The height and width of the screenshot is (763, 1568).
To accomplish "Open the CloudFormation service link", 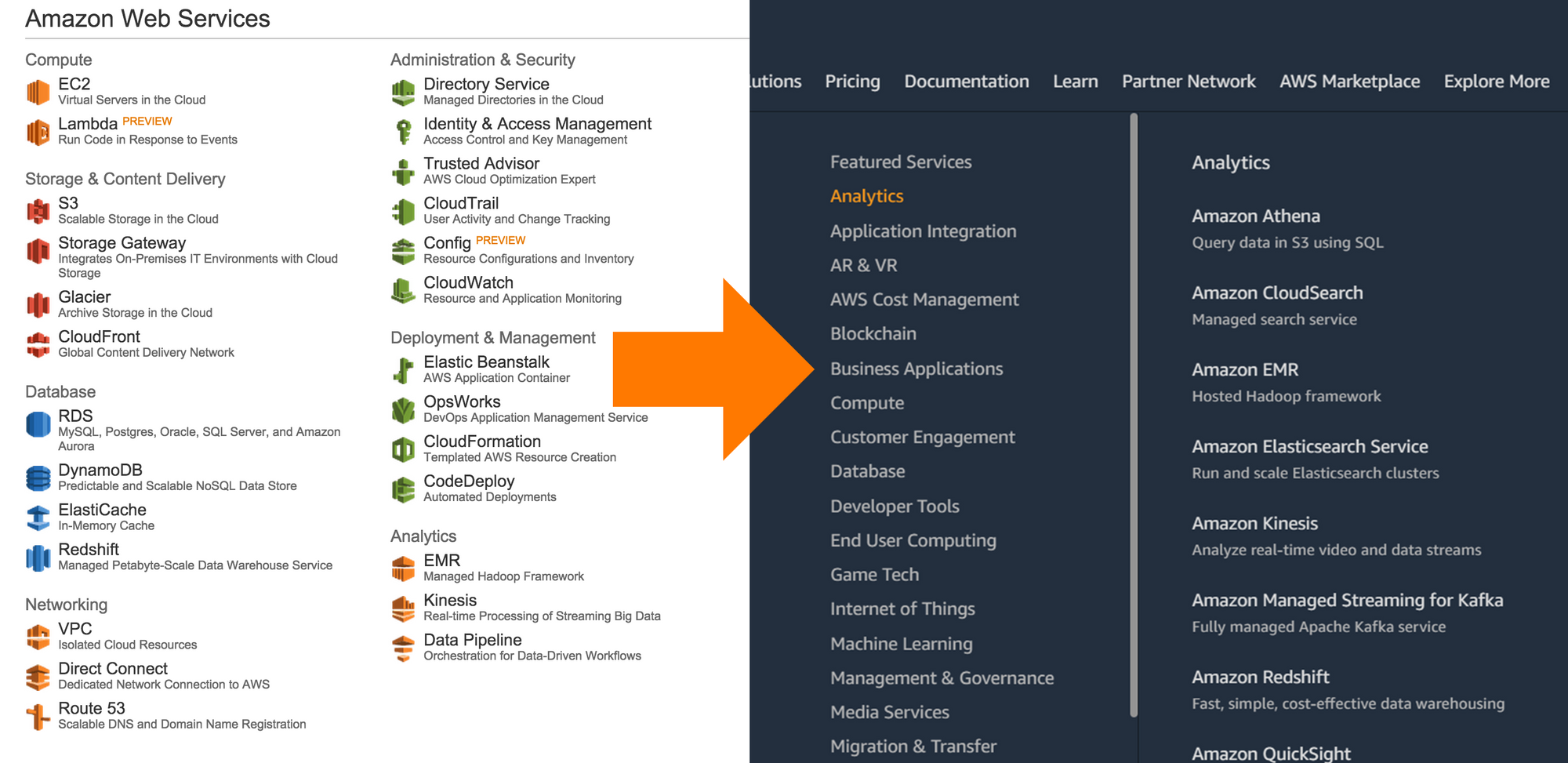I will (x=481, y=441).
